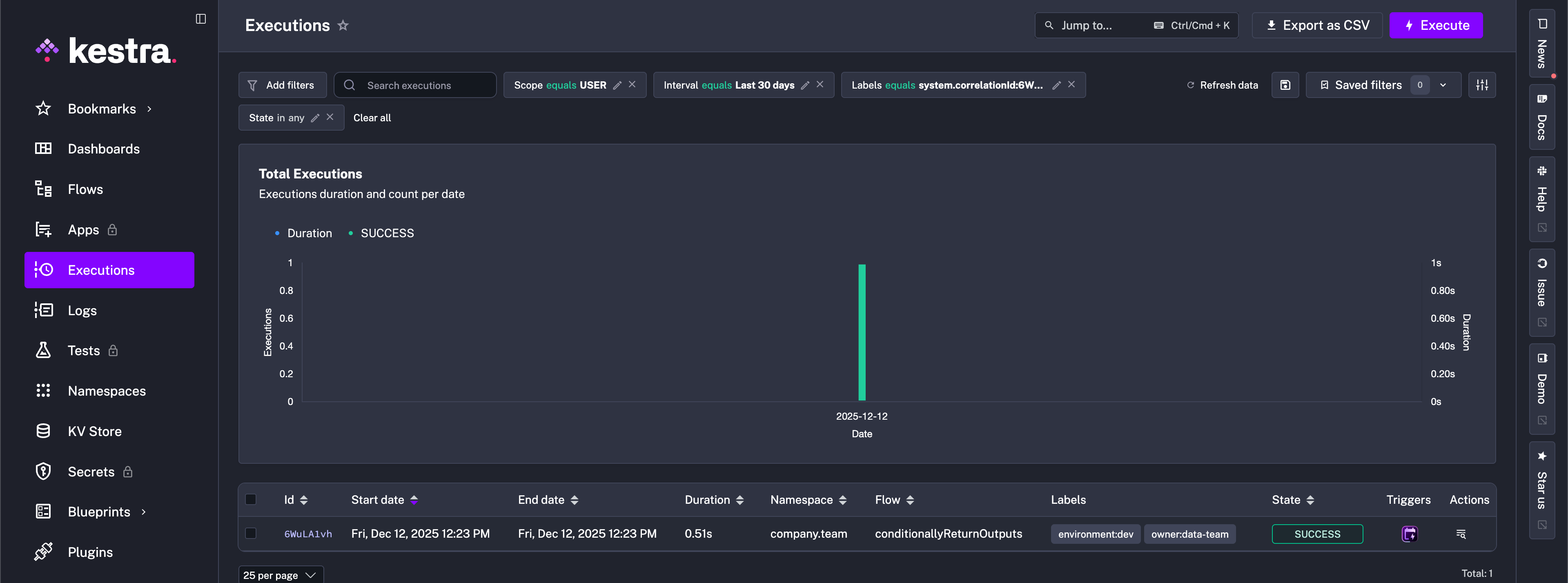Click the save filter icon near Refresh data
Image resolution: width=1568 pixels, height=583 pixels.
point(1285,85)
